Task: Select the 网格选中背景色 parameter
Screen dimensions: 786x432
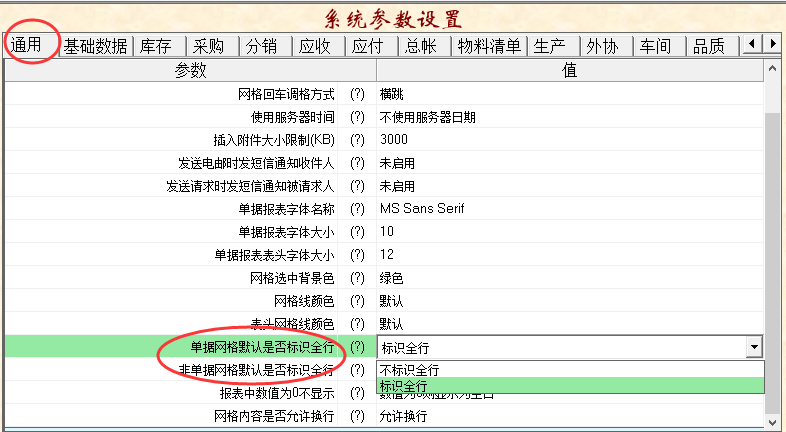Action: [x=292, y=278]
